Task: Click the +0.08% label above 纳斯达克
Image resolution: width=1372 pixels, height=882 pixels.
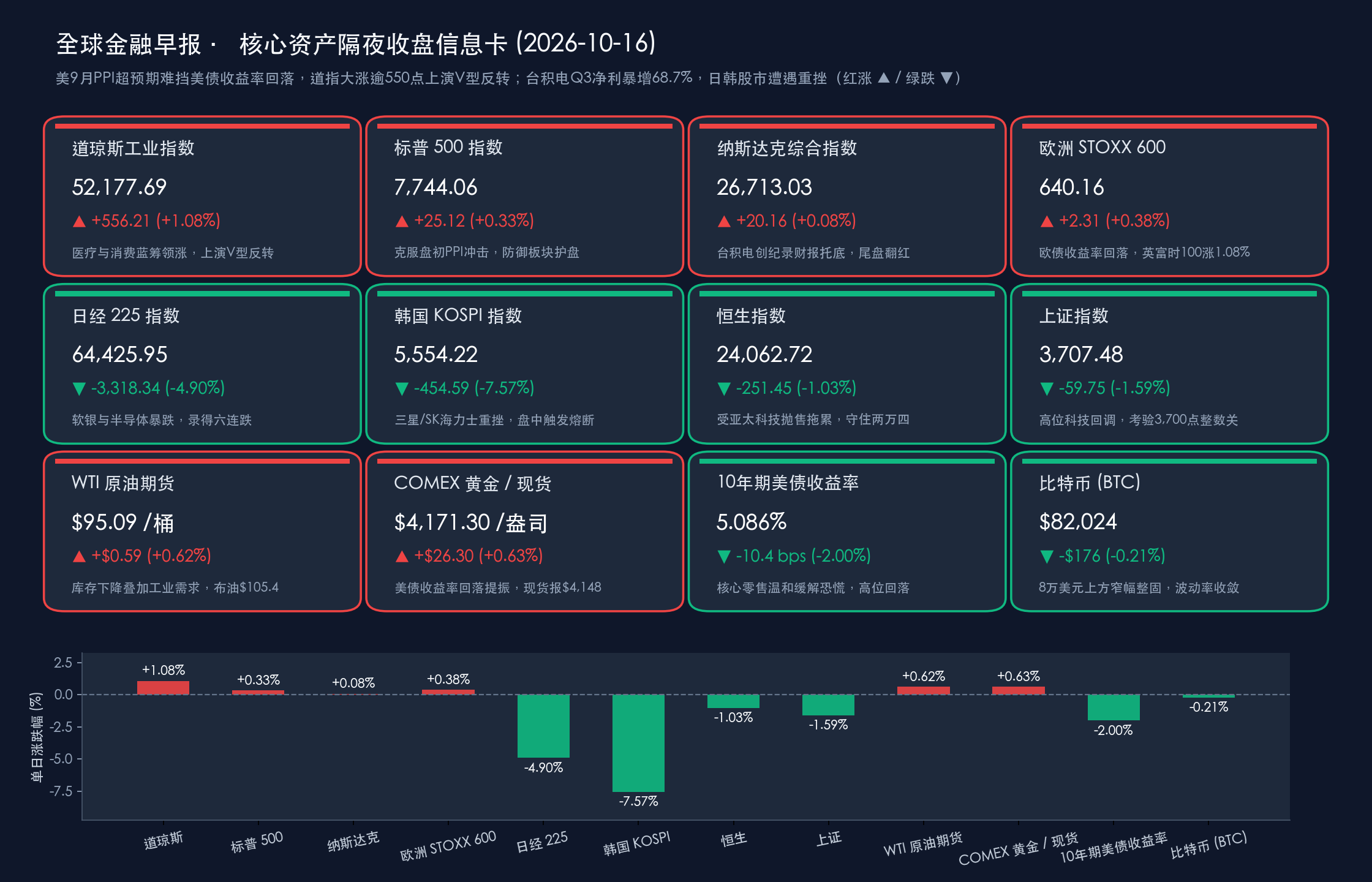Action: click(353, 683)
